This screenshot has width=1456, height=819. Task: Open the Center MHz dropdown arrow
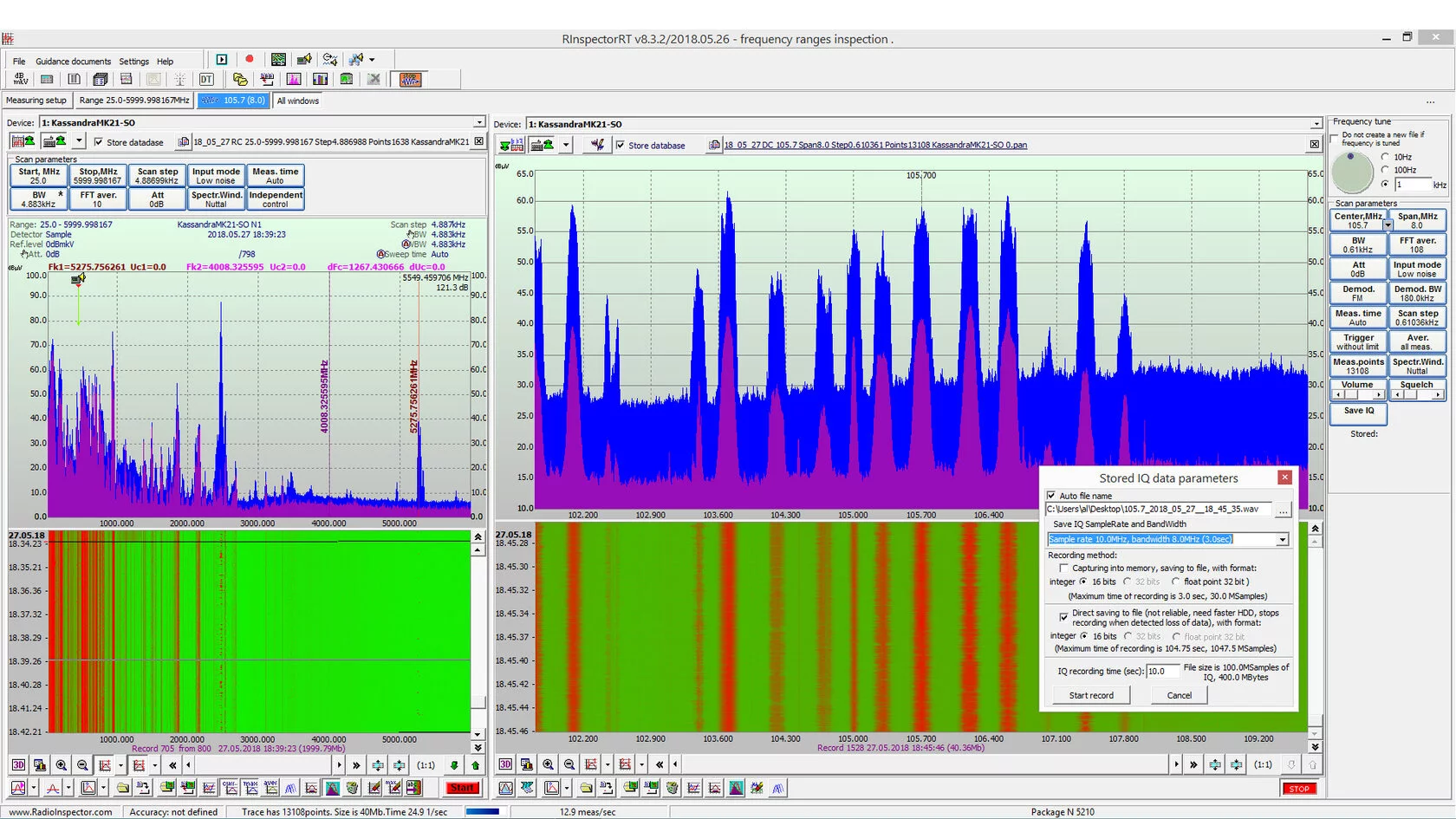1388,225
